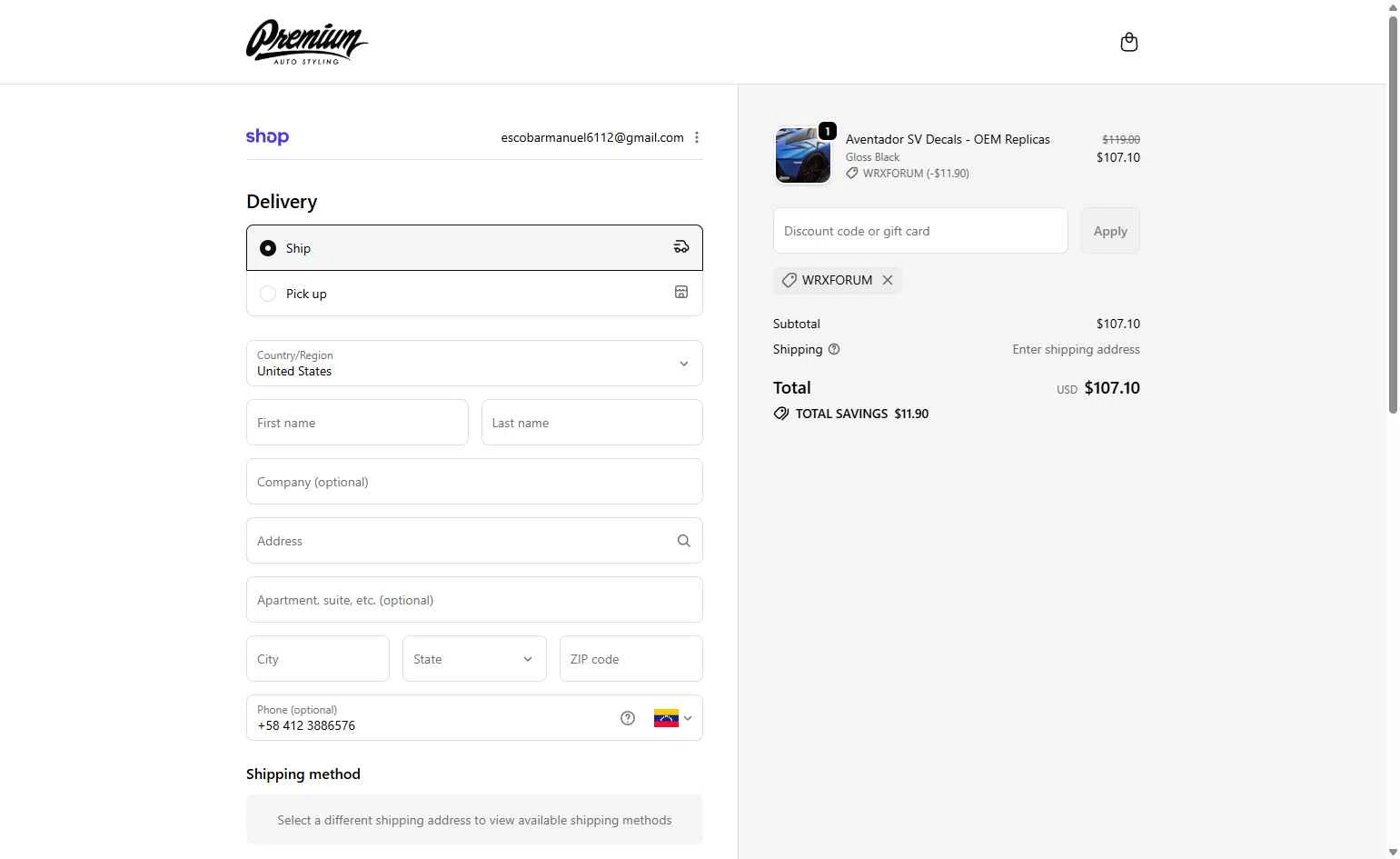Remove the WRXFORUM discount code
This screenshot has height=859, width=1400.
coord(888,280)
